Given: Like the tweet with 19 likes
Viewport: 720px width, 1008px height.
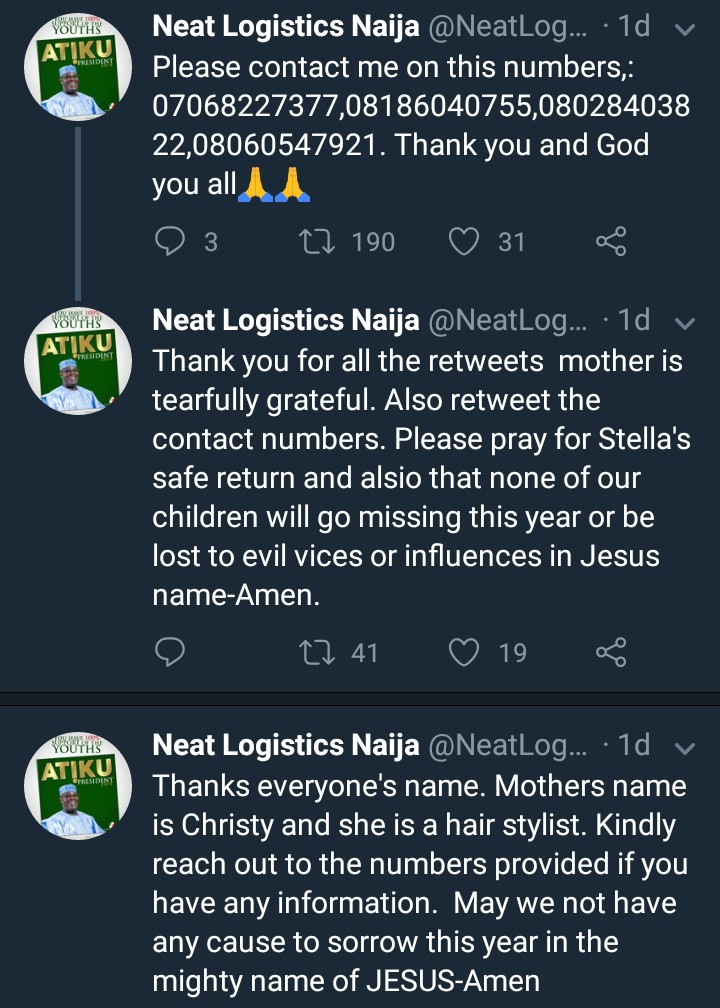Looking at the screenshot, I should tap(464, 653).
